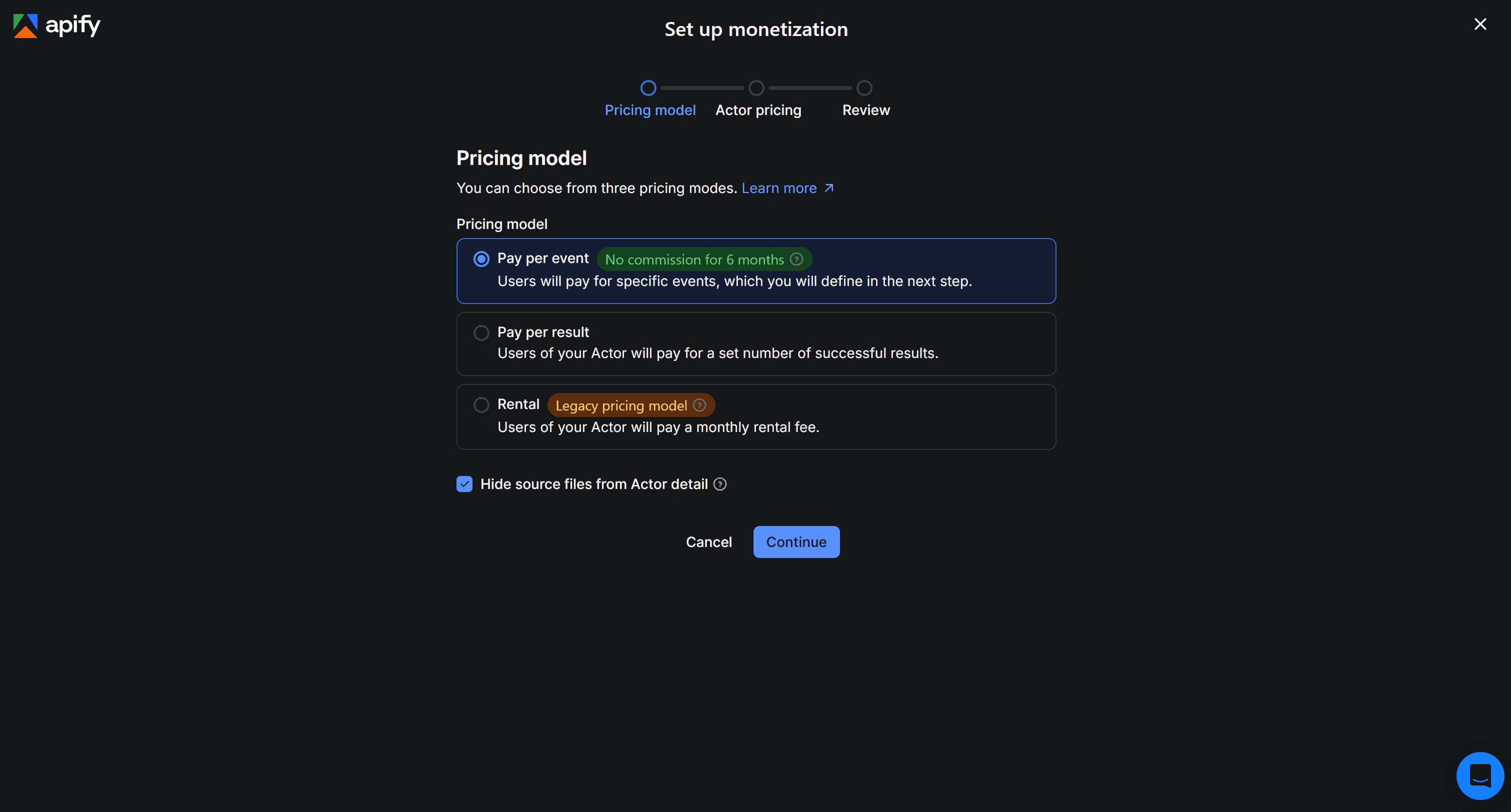This screenshot has height=812, width=1511.
Task: Close the Set up monetization dialog
Action: 1480,24
